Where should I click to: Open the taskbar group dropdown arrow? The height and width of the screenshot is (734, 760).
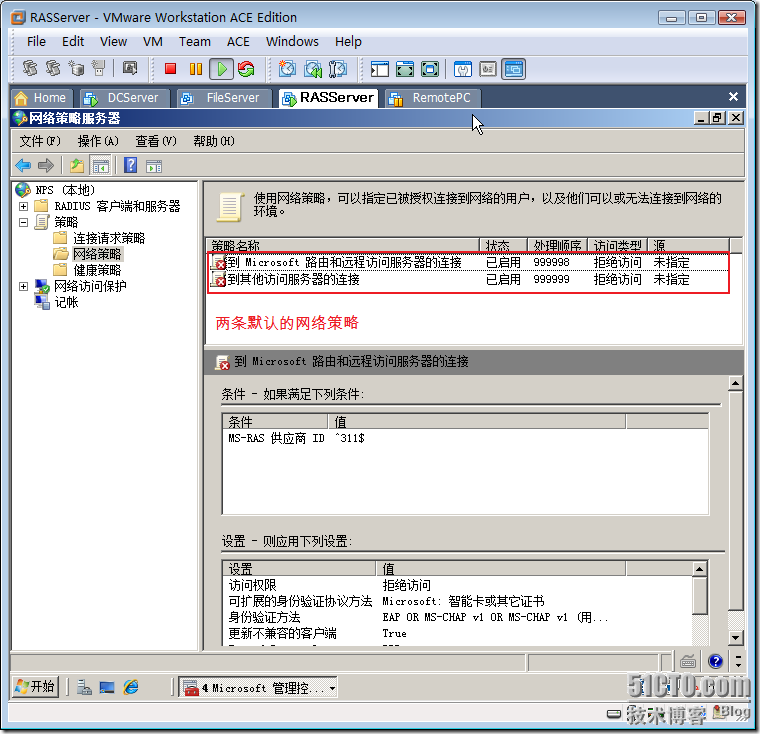(x=332, y=688)
